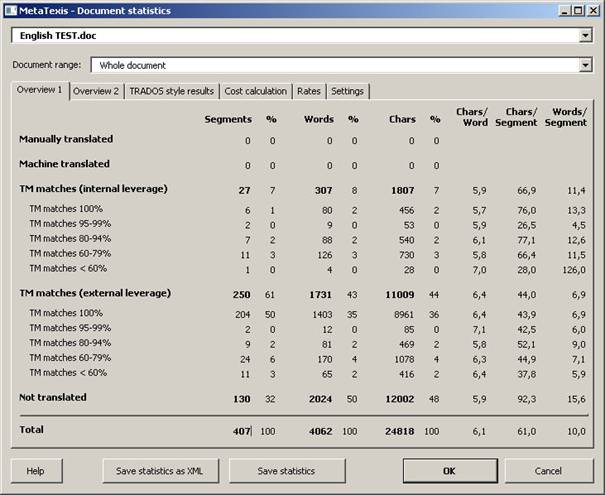Click the TM matches (external leverage) label
605x495 pixels.
point(95,293)
